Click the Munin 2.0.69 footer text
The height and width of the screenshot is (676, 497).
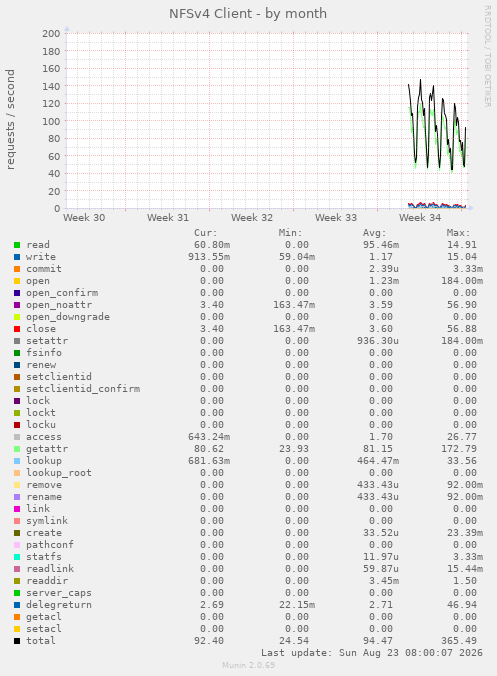pyautogui.click(x=248, y=665)
